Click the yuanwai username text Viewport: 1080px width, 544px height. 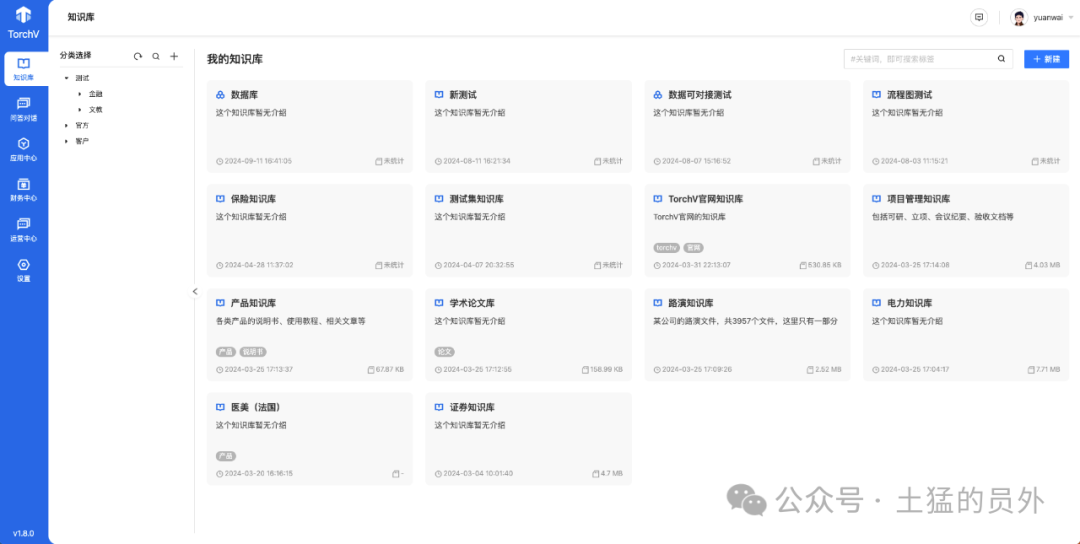[x=1048, y=19]
